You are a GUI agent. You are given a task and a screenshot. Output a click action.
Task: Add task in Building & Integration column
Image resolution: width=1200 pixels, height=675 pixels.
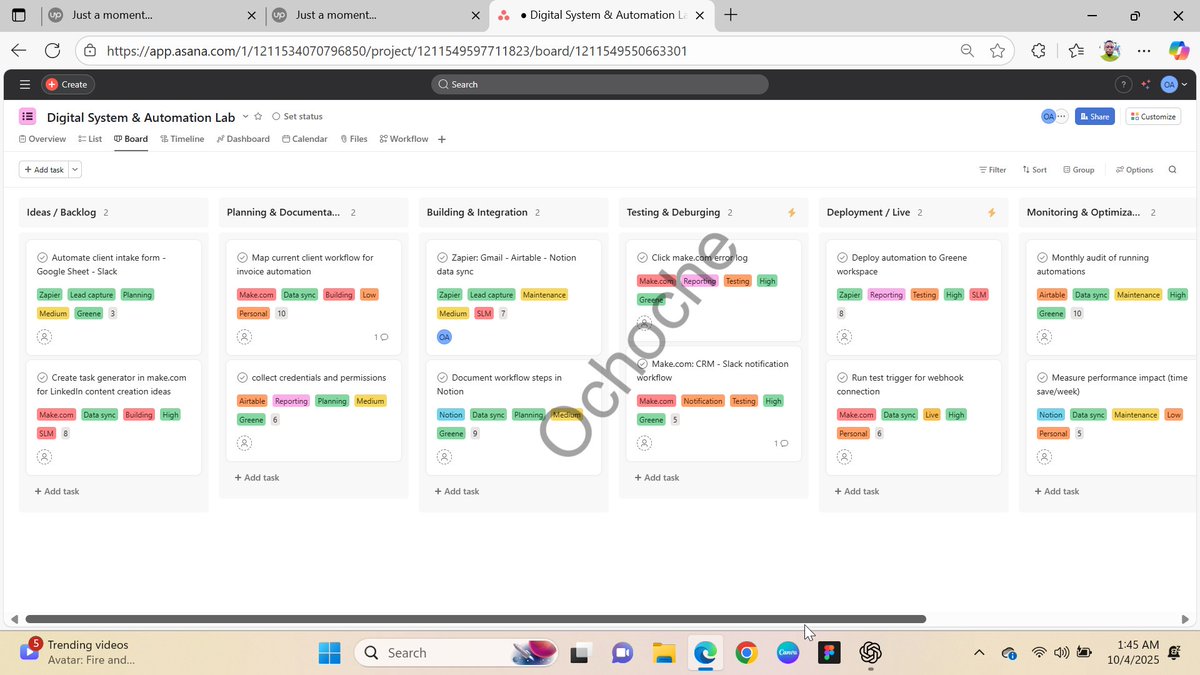457,491
